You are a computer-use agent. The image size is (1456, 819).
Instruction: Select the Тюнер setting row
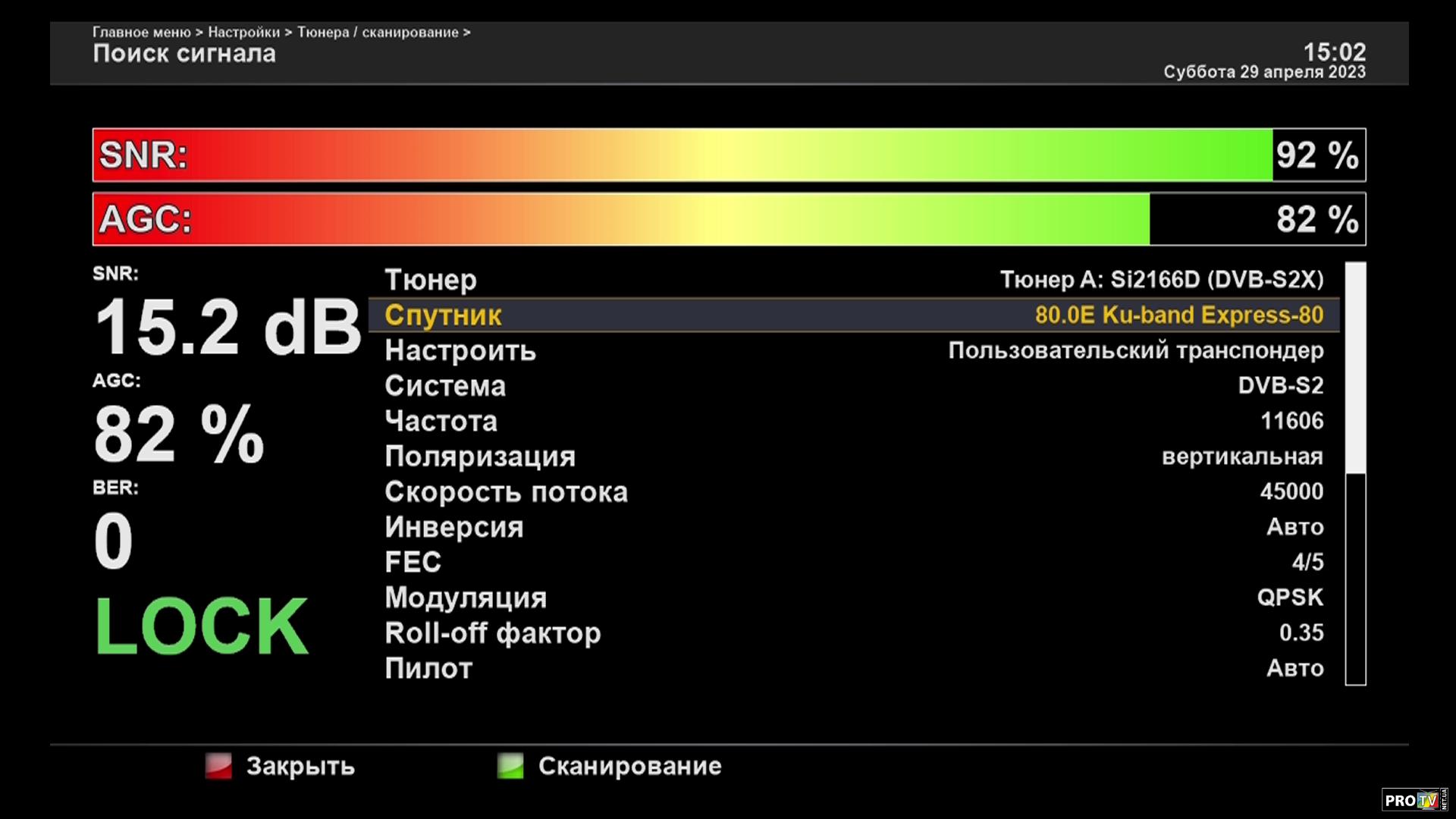pyautogui.click(x=853, y=280)
